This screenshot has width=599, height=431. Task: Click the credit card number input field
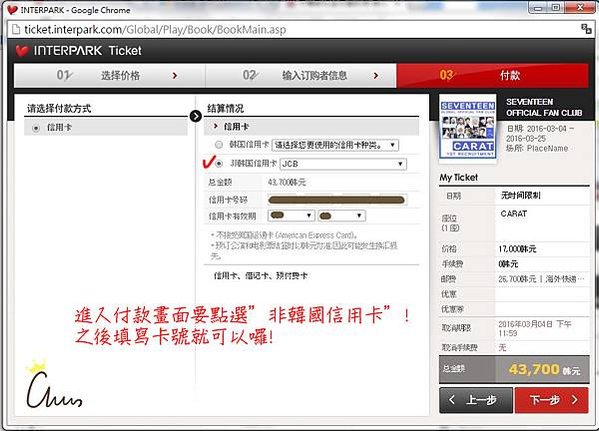pyautogui.click(x=337, y=200)
